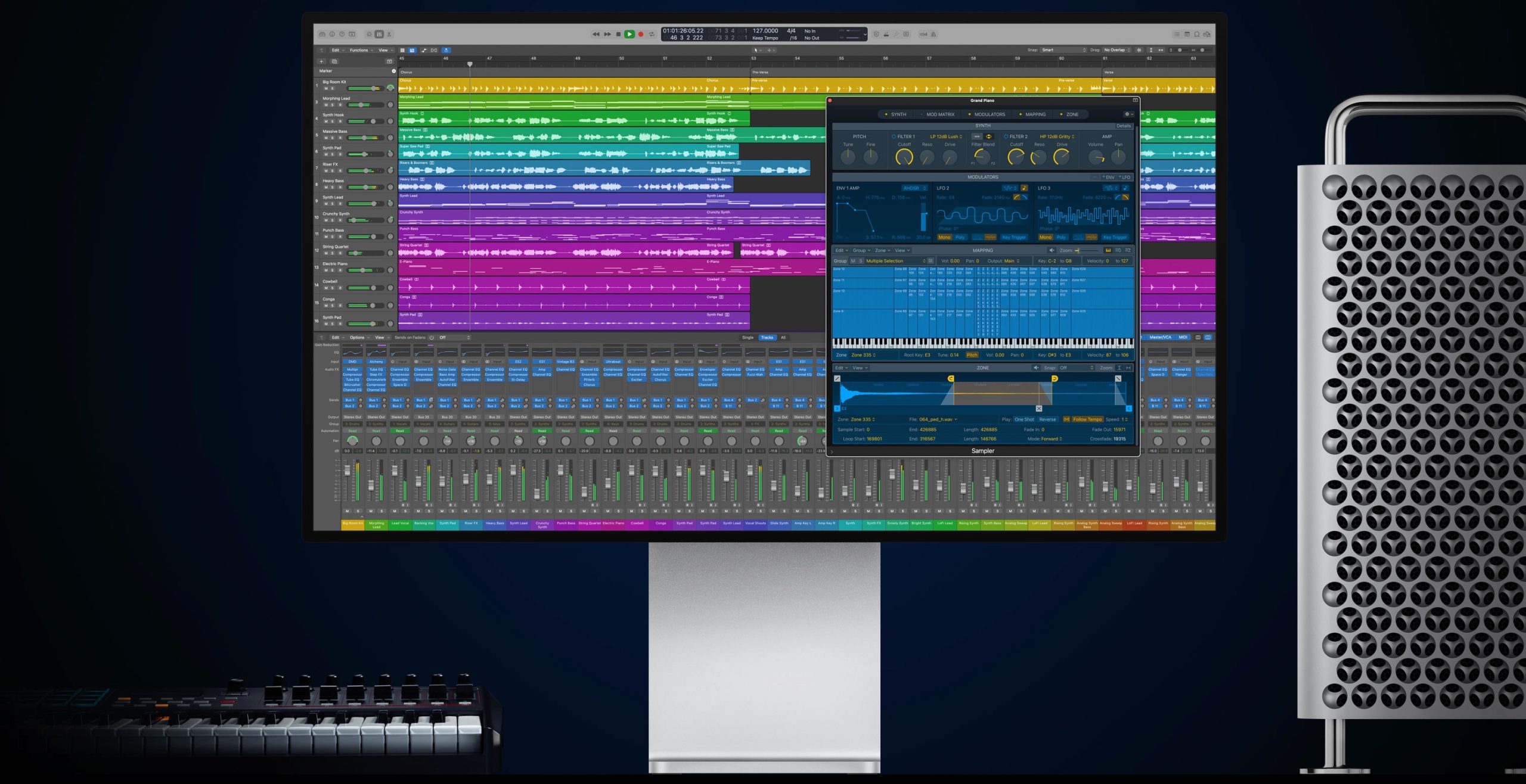
Task: Open the tracks area Functions menu
Action: tap(361, 50)
